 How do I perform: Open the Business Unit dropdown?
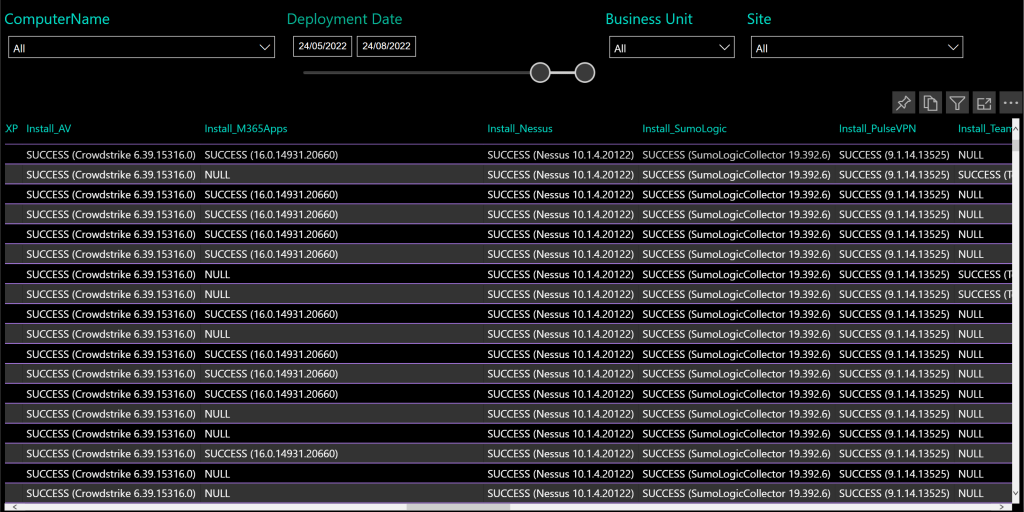[x=671, y=48]
